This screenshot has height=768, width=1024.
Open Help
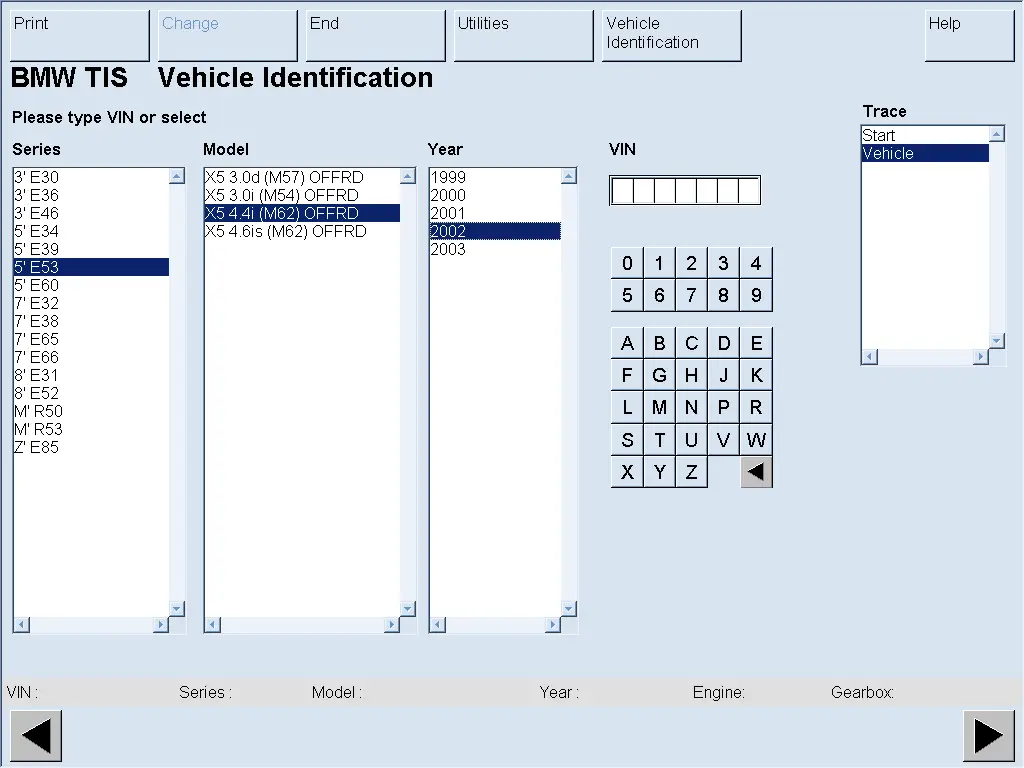click(x=969, y=35)
